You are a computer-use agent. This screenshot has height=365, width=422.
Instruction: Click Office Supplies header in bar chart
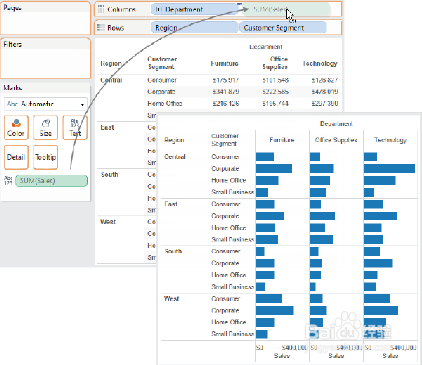click(336, 140)
